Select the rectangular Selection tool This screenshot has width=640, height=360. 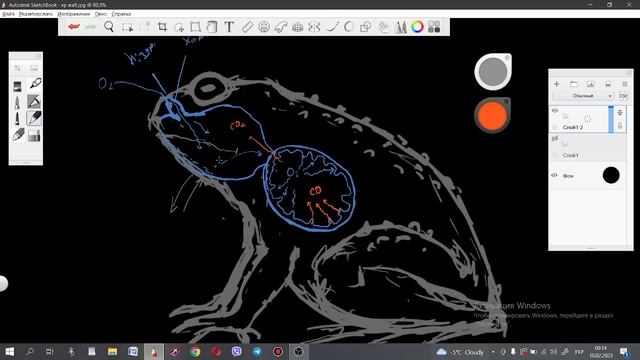[127, 27]
